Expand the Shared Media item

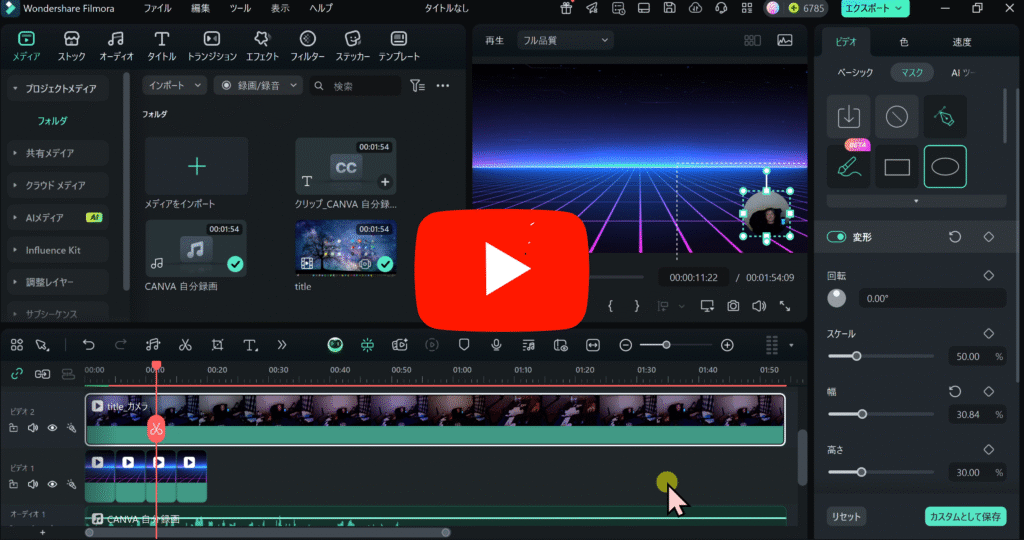(x=15, y=153)
